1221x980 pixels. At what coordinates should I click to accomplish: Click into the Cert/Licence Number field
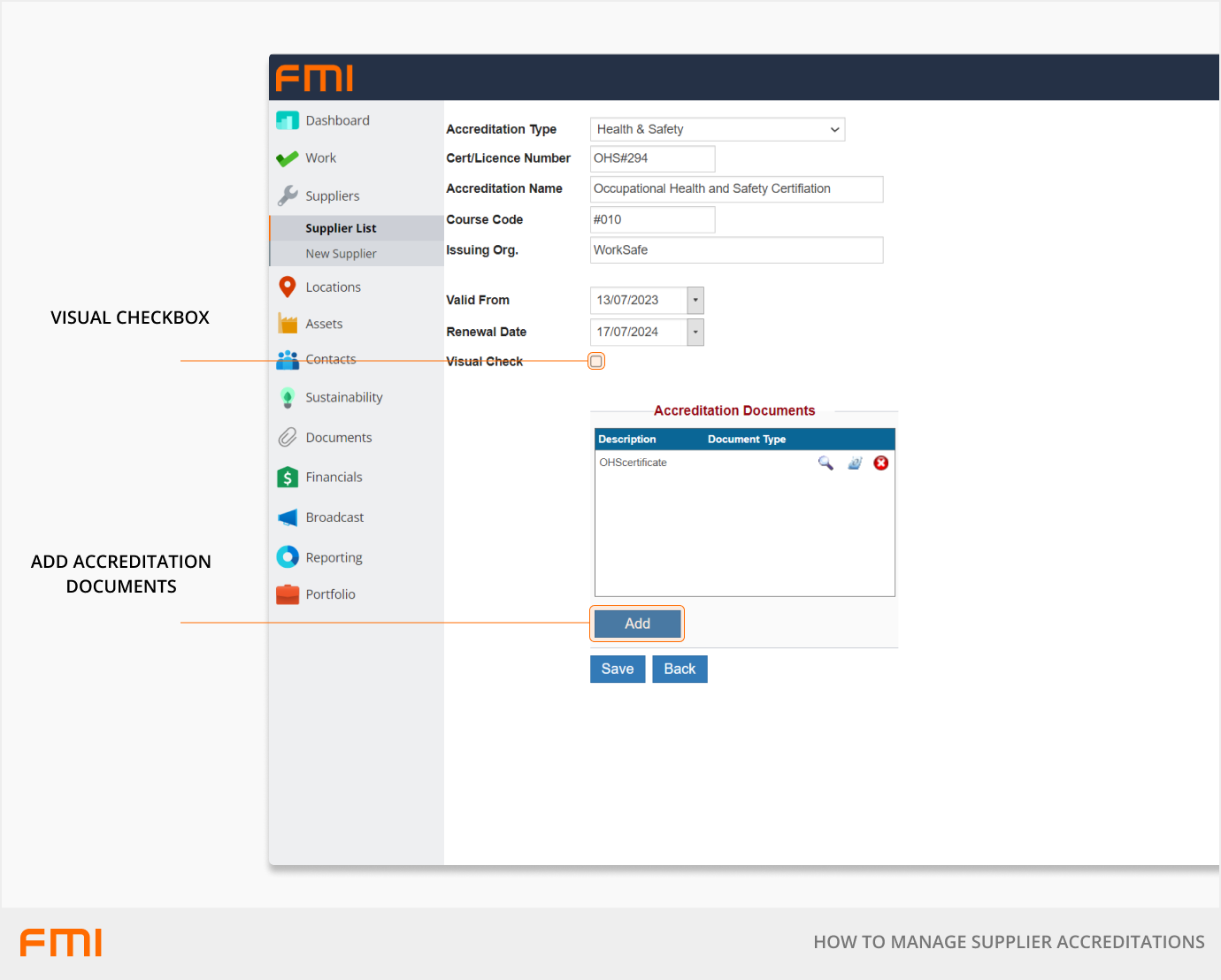[x=652, y=158]
